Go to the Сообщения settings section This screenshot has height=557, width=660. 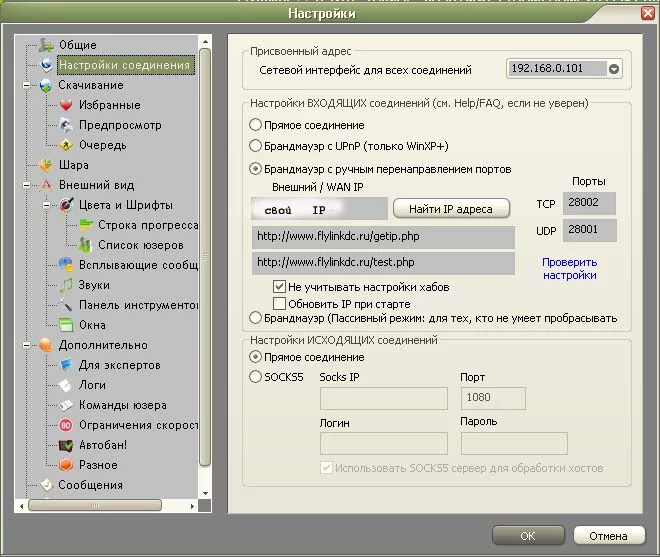pyautogui.click(x=90, y=485)
